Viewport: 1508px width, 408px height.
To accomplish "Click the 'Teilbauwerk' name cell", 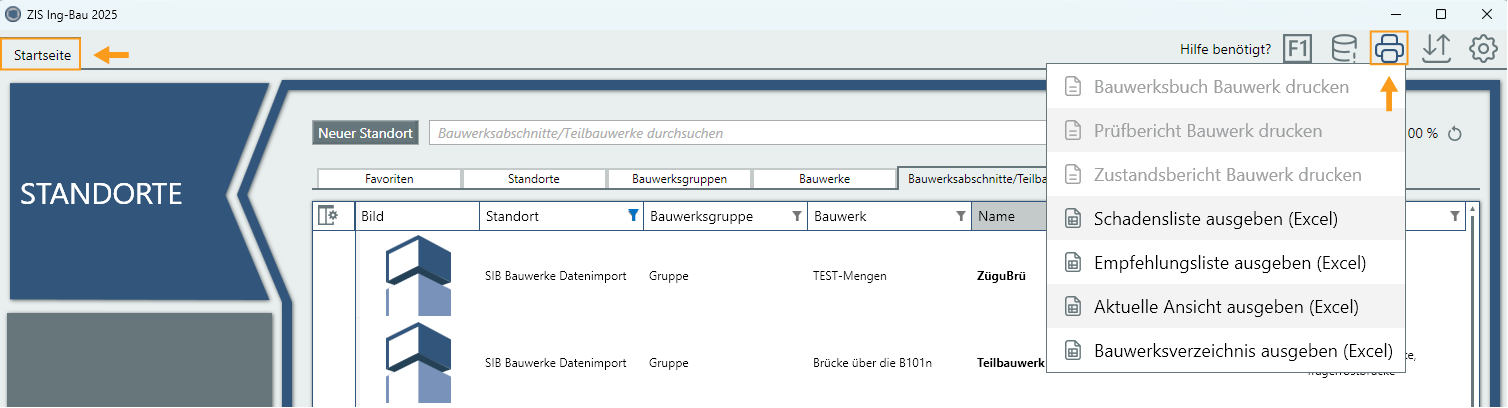I will [x=1010, y=362].
